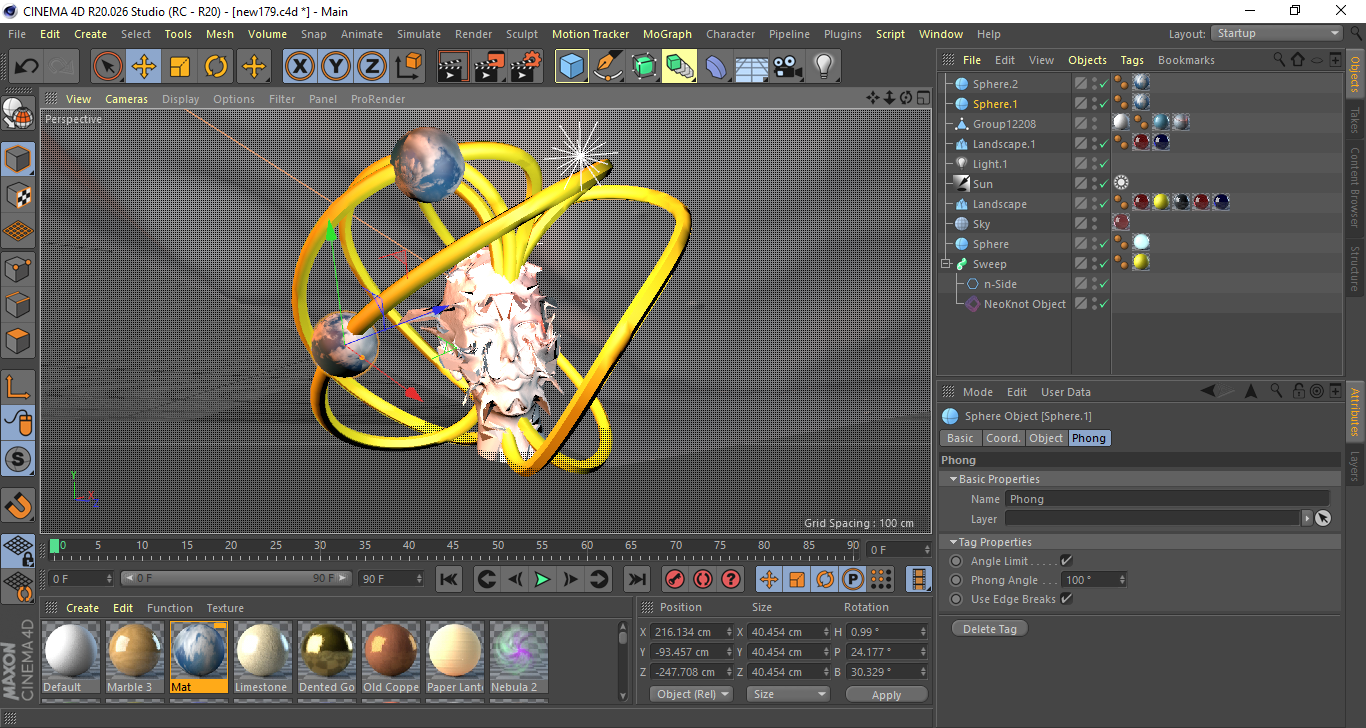Open the MoGraph menu
This screenshot has height=728, width=1366.
pyautogui.click(x=667, y=34)
